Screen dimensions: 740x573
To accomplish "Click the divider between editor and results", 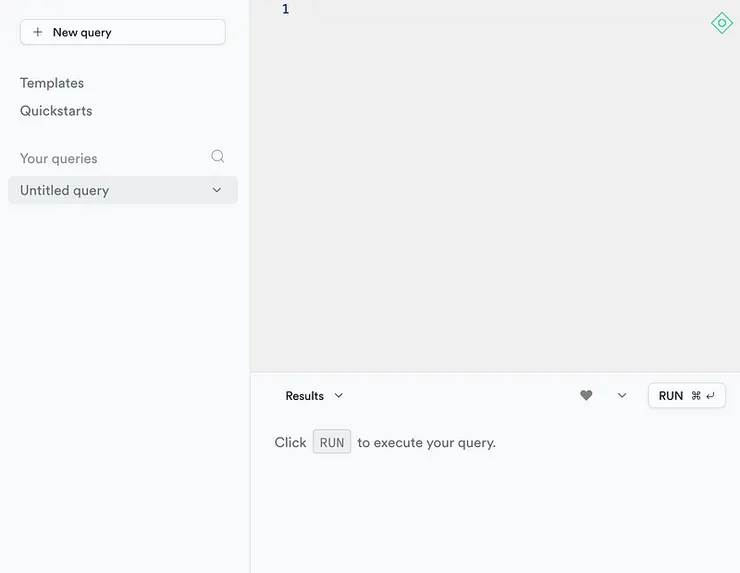I will tap(495, 372).
